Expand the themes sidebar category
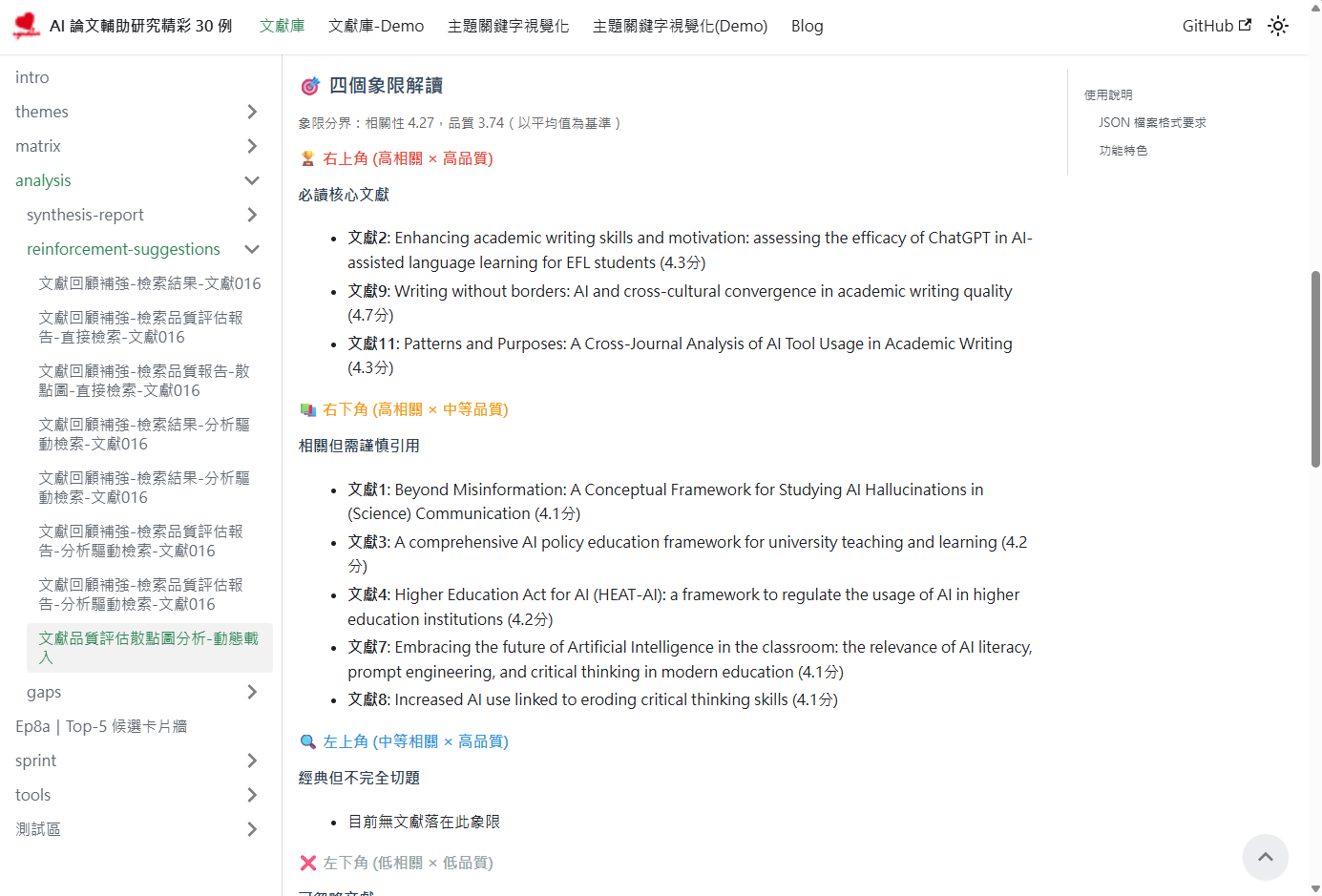 252,112
